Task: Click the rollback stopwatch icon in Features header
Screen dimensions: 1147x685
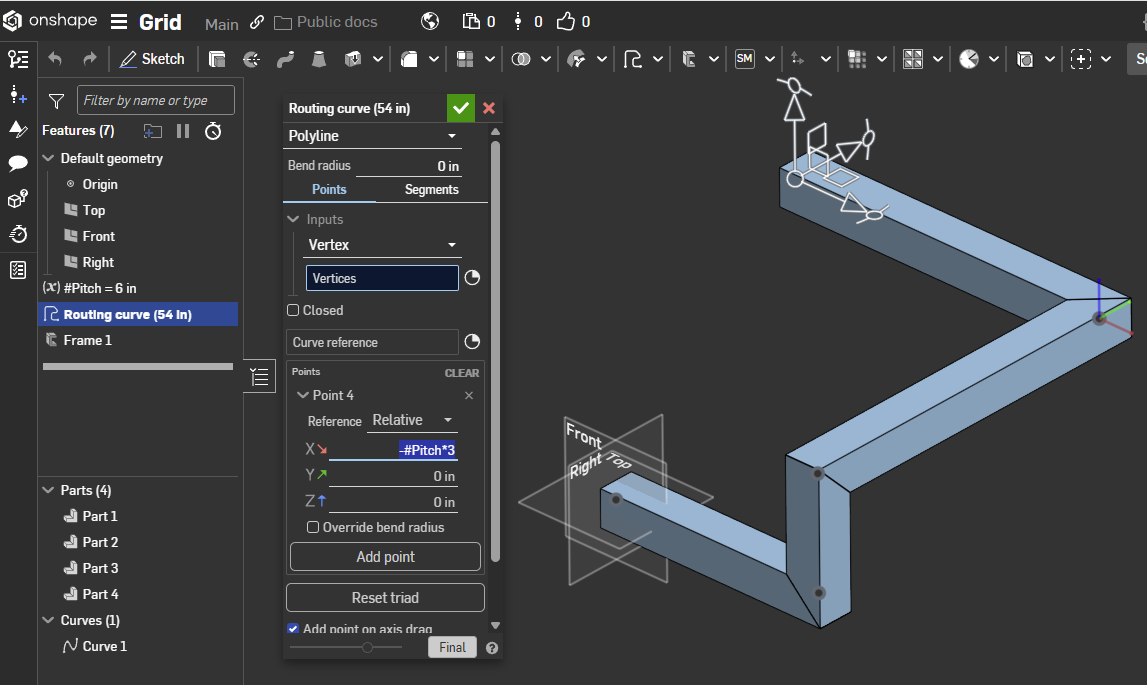Action: [213, 131]
